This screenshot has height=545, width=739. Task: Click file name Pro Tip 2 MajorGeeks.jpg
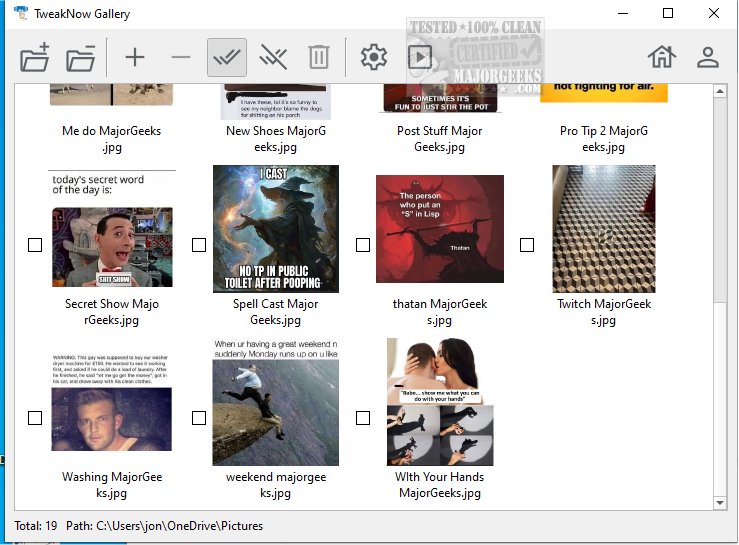604,139
